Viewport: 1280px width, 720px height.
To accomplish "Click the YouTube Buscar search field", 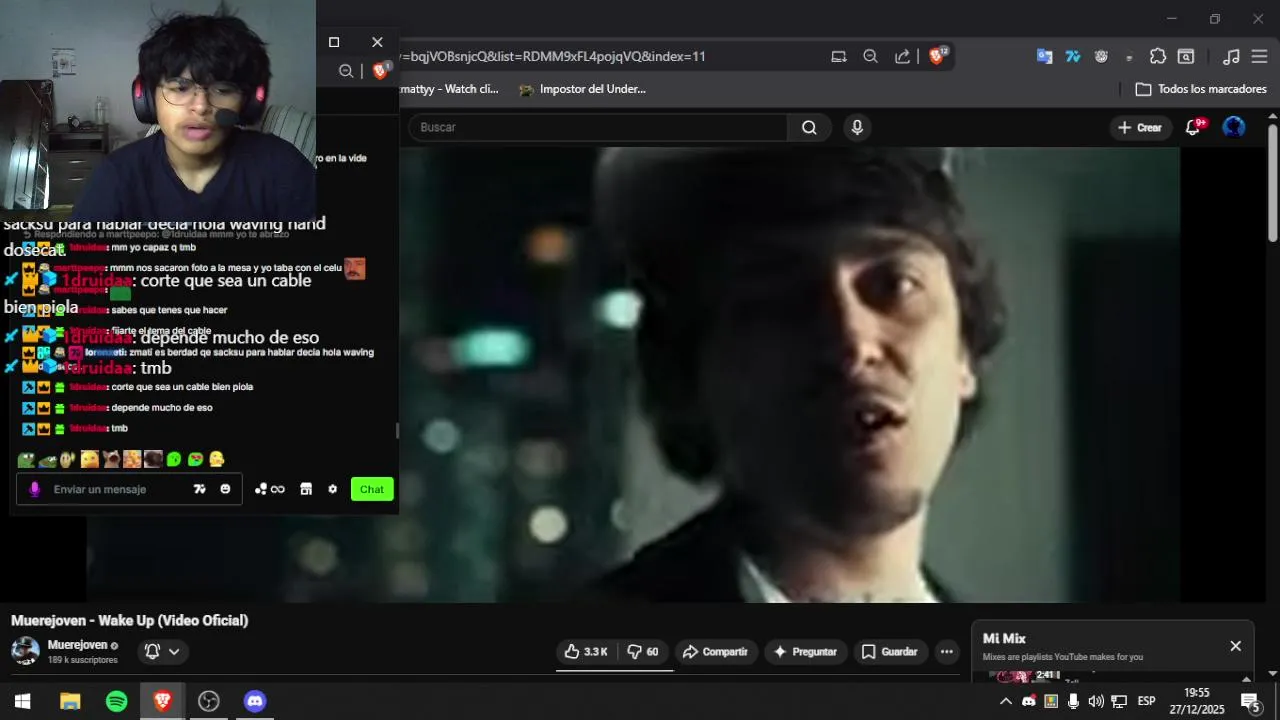I will click(597, 127).
